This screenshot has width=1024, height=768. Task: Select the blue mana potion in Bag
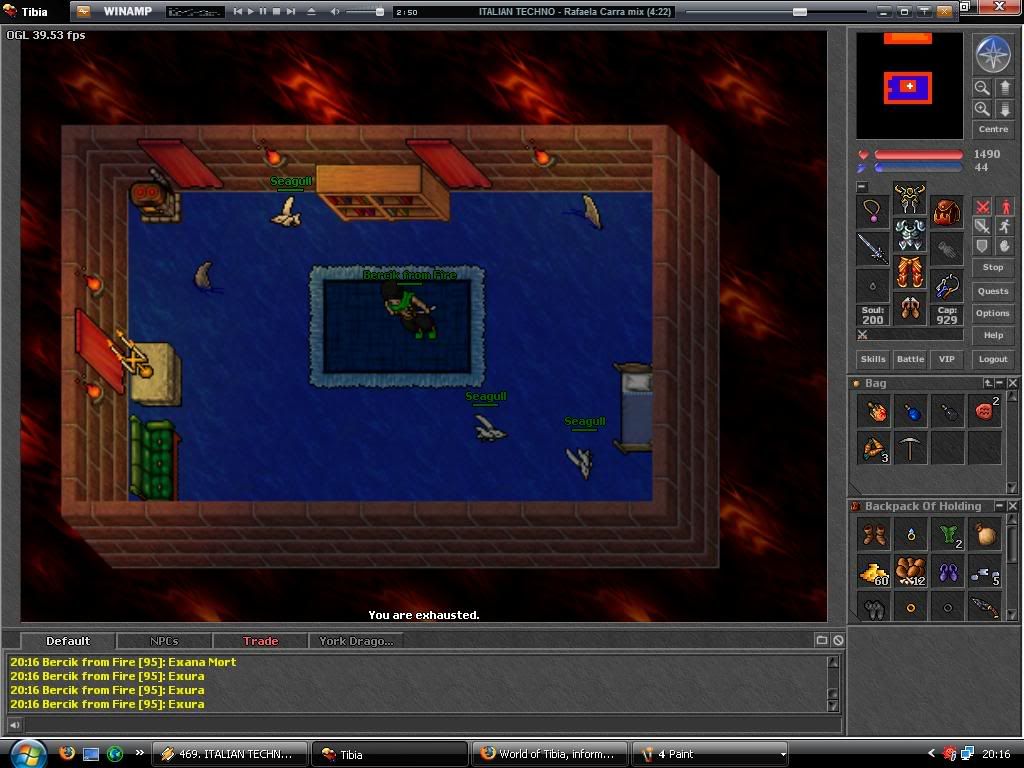tap(910, 411)
